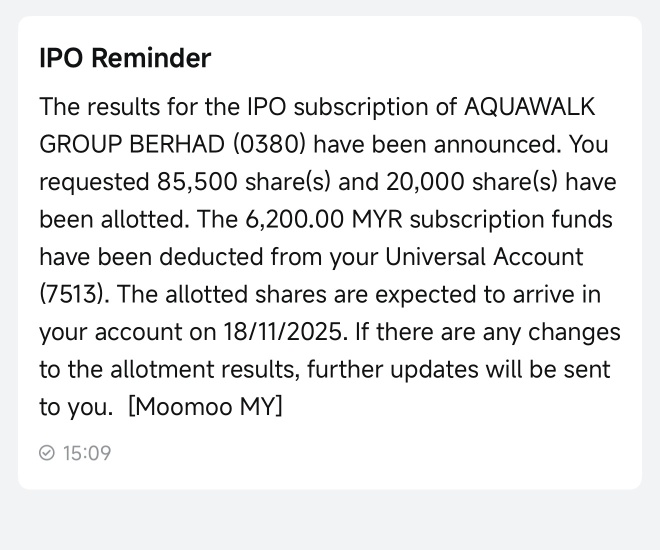
Task: Click the checkmark icon beside 15:09
Action: [47, 453]
